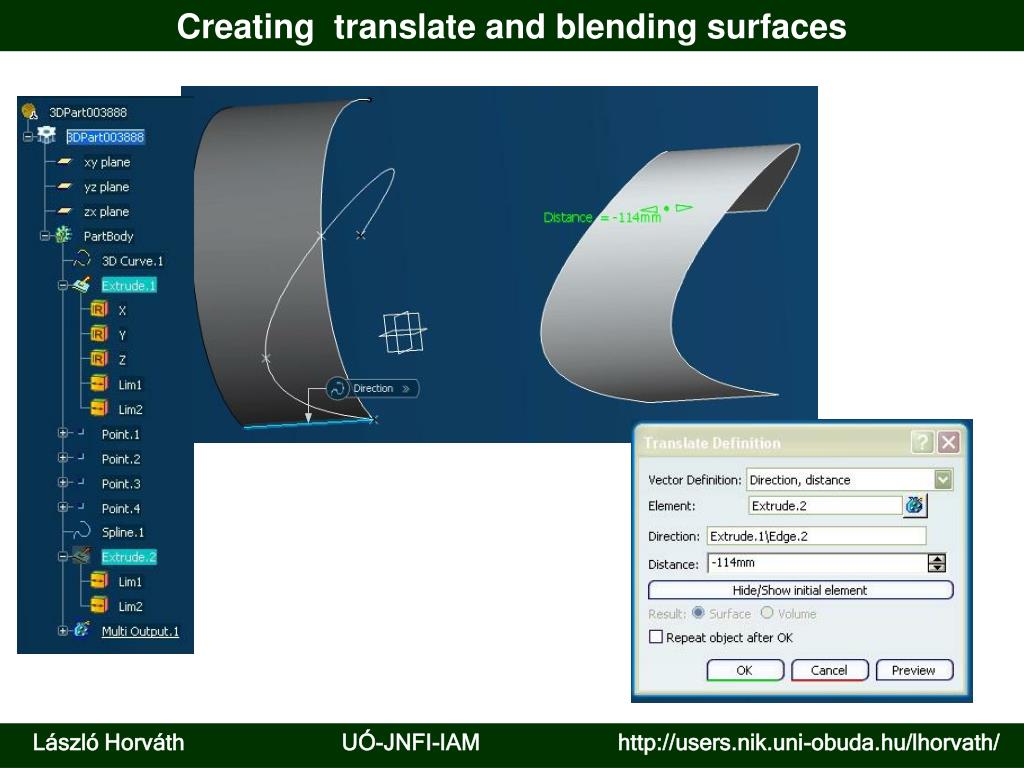Image resolution: width=1024 pixels, height=768 pixels.
Task: Select highlighted 3DPart003888 label in tree
Action: 105,136
